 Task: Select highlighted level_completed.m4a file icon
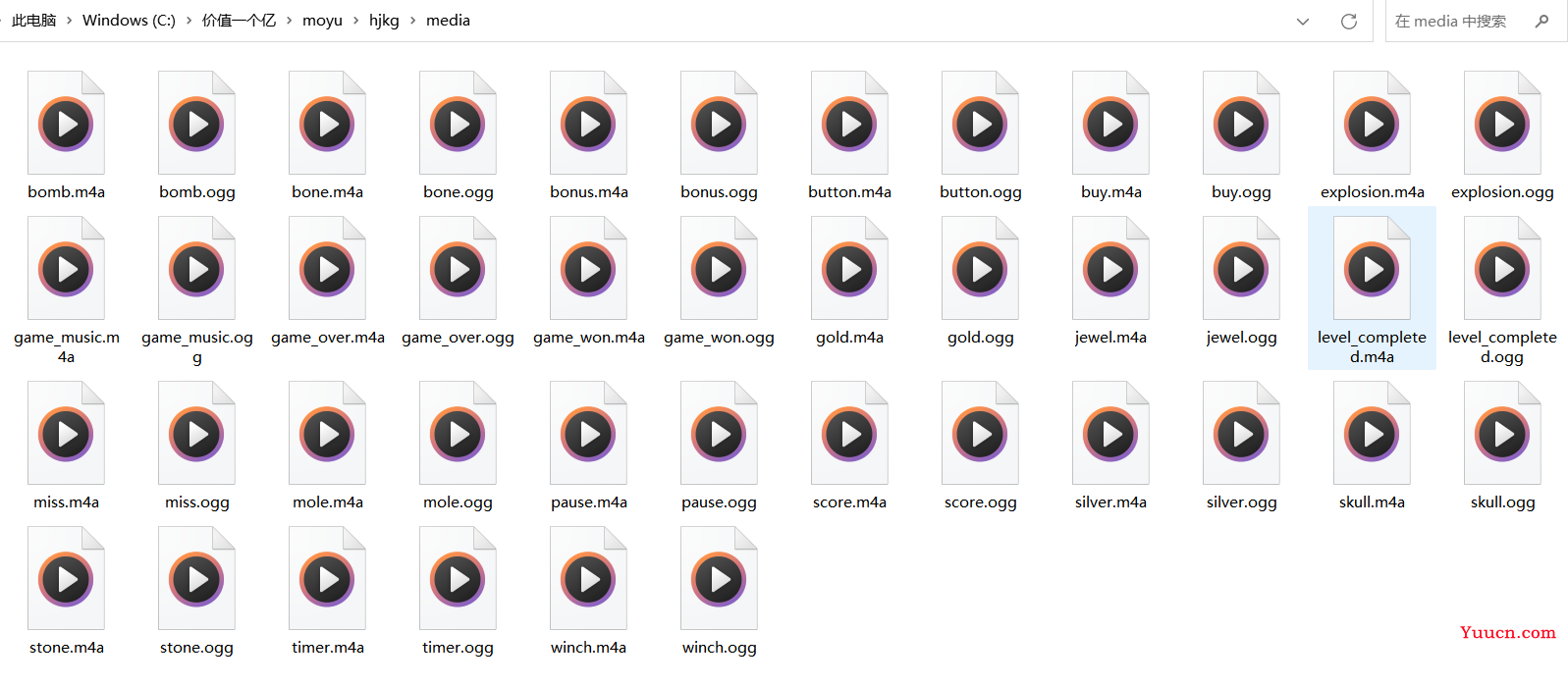1372,268
